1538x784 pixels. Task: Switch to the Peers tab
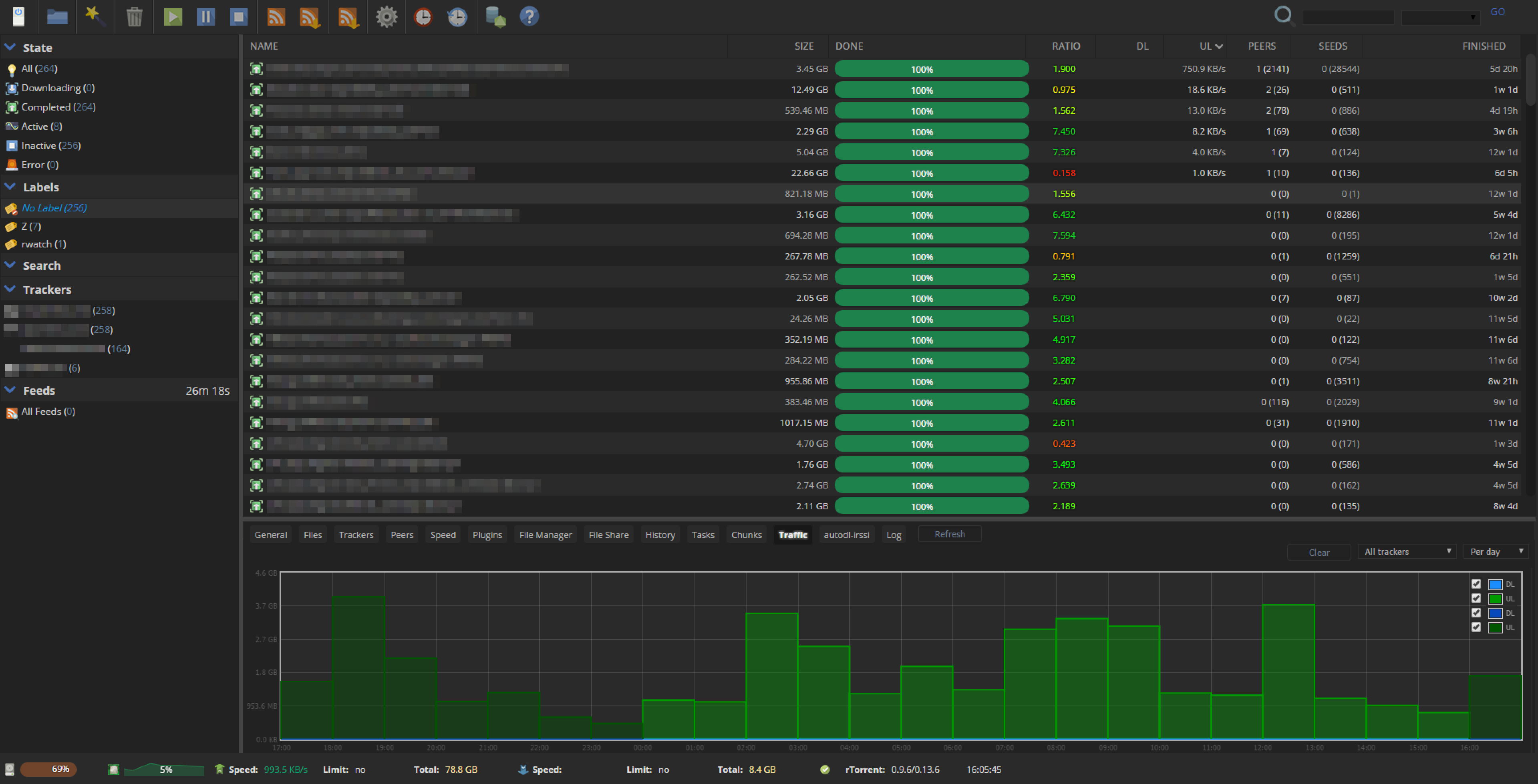402,535
